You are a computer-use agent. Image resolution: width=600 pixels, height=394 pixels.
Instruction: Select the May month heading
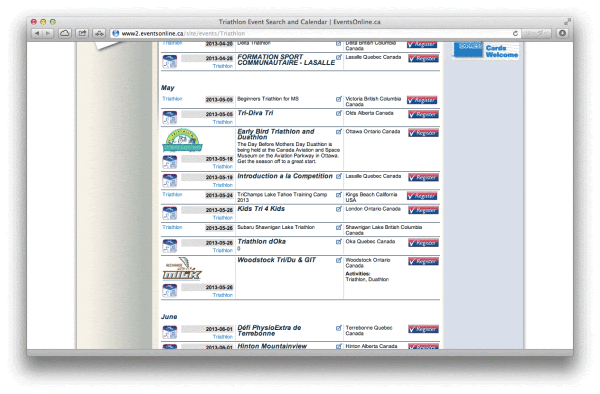click(168, 88)
